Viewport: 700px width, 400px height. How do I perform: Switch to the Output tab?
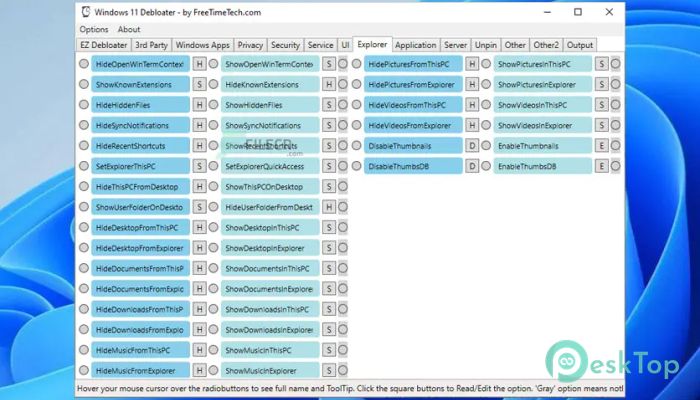(579, 45)
